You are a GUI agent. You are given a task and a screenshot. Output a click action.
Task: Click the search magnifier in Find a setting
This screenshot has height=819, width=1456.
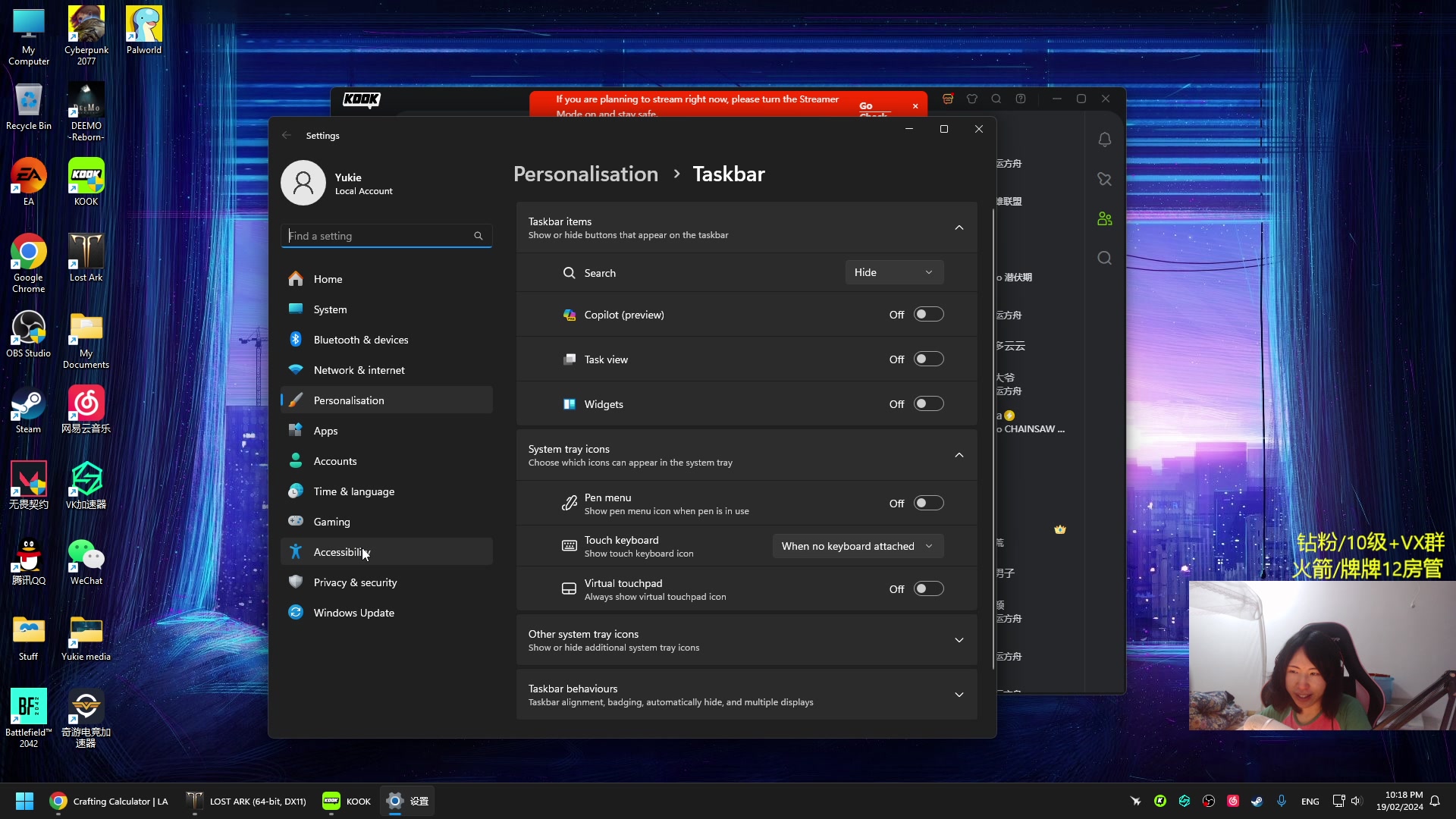click(479, 236)
